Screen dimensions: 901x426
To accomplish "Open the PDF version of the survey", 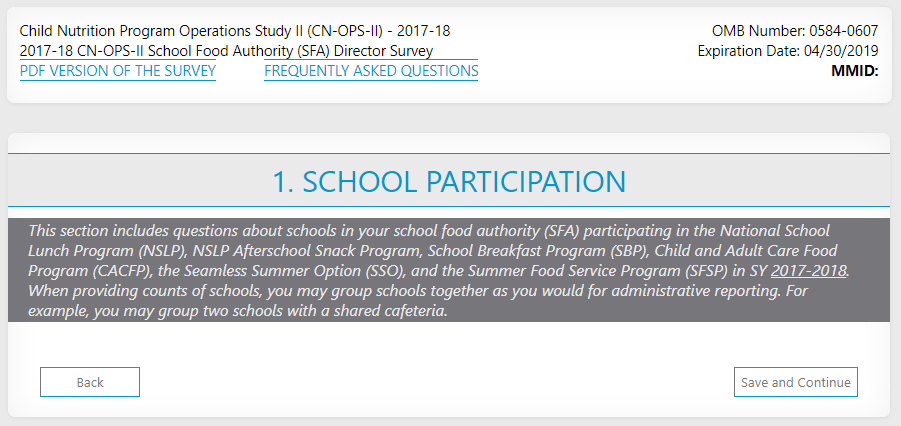I will (x=118, y=71).
